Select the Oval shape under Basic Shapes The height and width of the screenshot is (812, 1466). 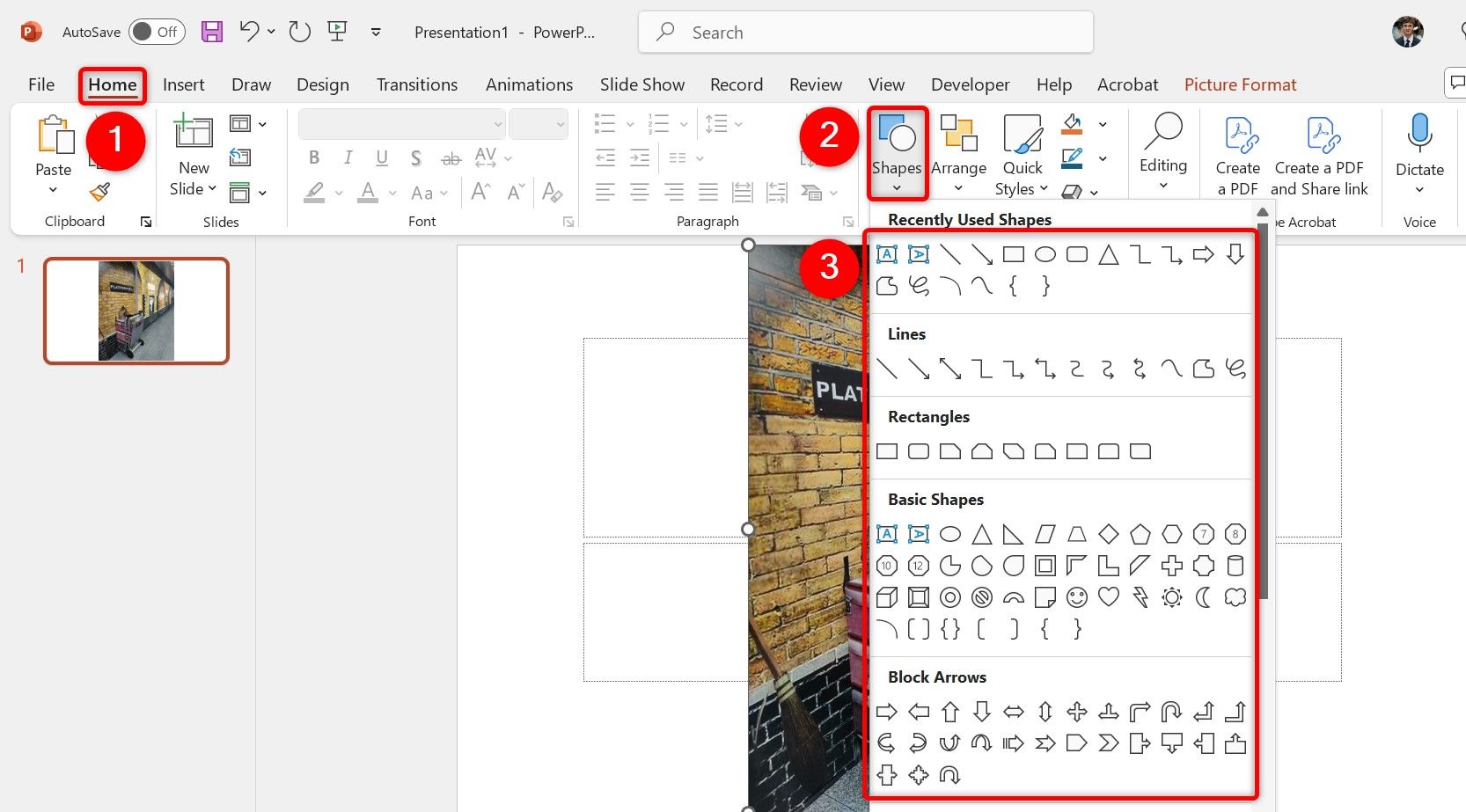(950, 534)
